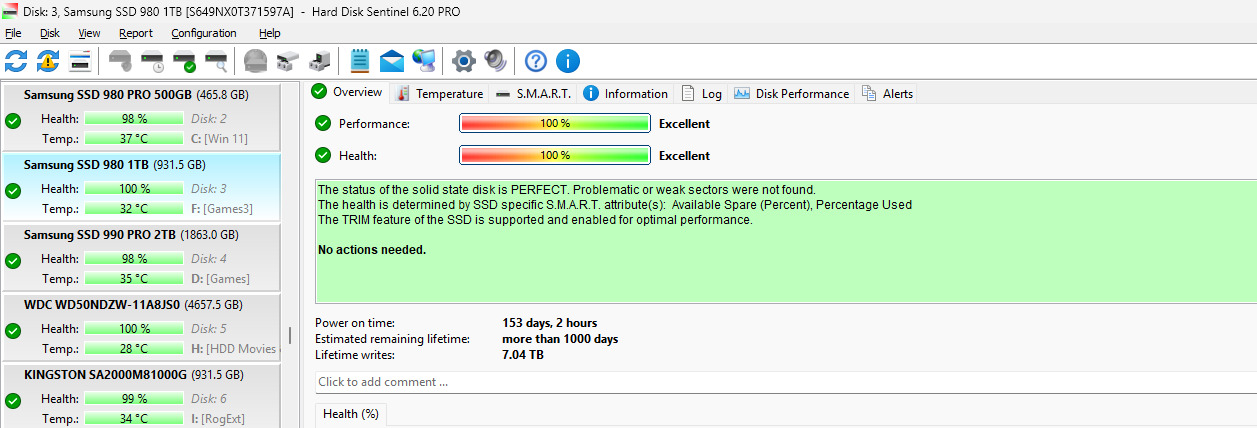Open the Help menu
Screen dimensions: 1257x428
point(270,33)
